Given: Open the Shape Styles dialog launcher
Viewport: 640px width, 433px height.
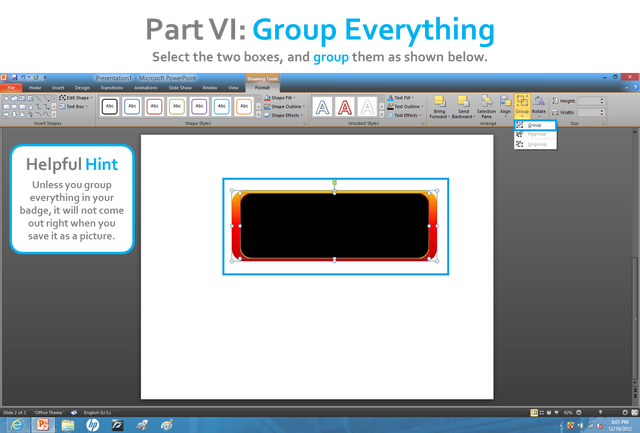Looking at the screenshot, I should pyautogui.click(x=304, y=123).
